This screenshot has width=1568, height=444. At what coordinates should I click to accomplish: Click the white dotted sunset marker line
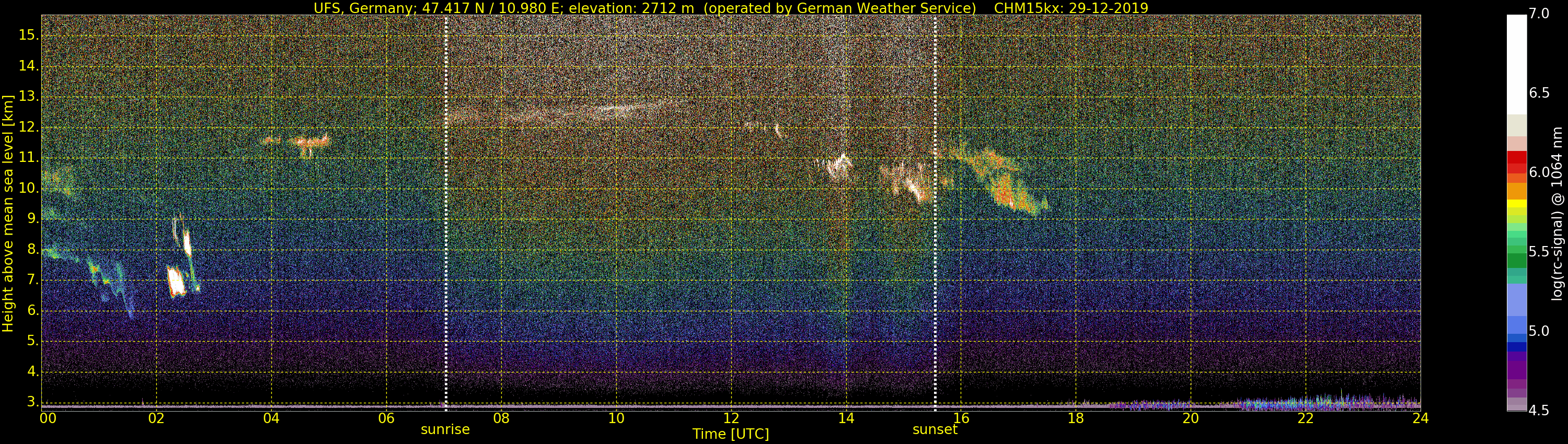pyautogui.click(x=935, y=213)
